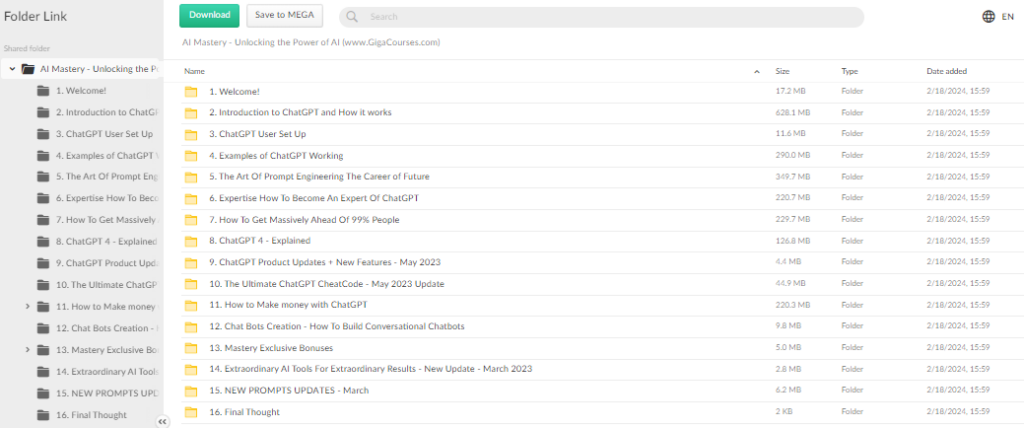Viewport: 1024px width, 428px height.
Task: Click folder icon for '16. Final Thought' row
Action: 191,412
